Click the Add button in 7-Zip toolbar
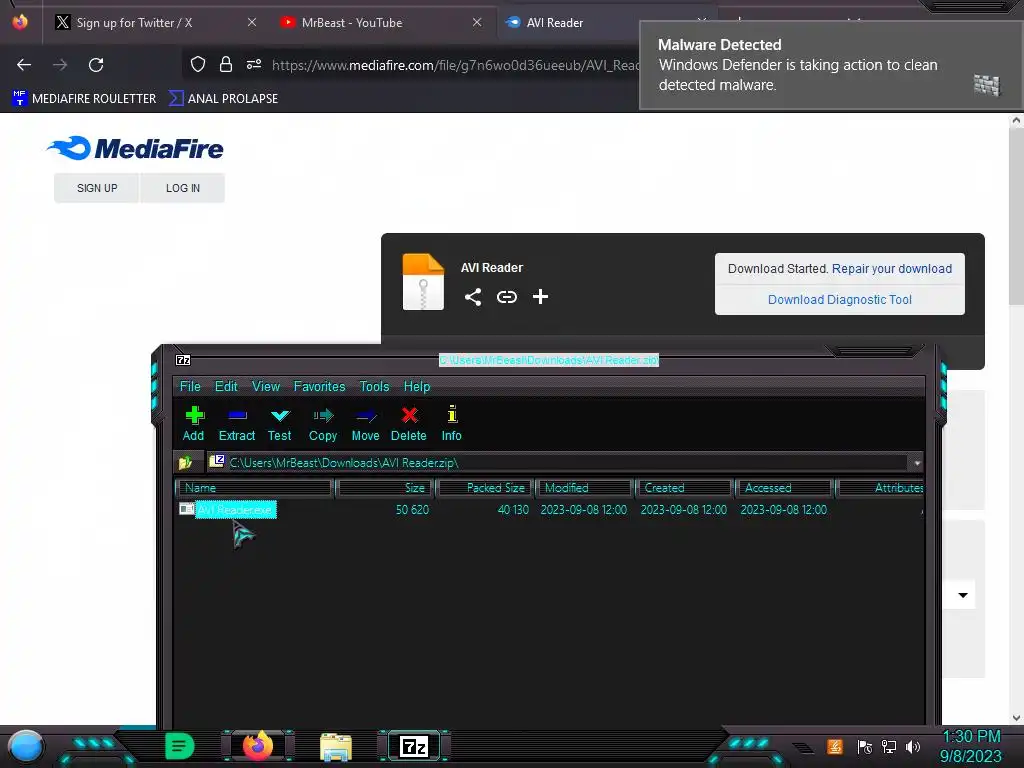Image resolution: width=1024 pixels, height=768 pixels. coord(193,424)
